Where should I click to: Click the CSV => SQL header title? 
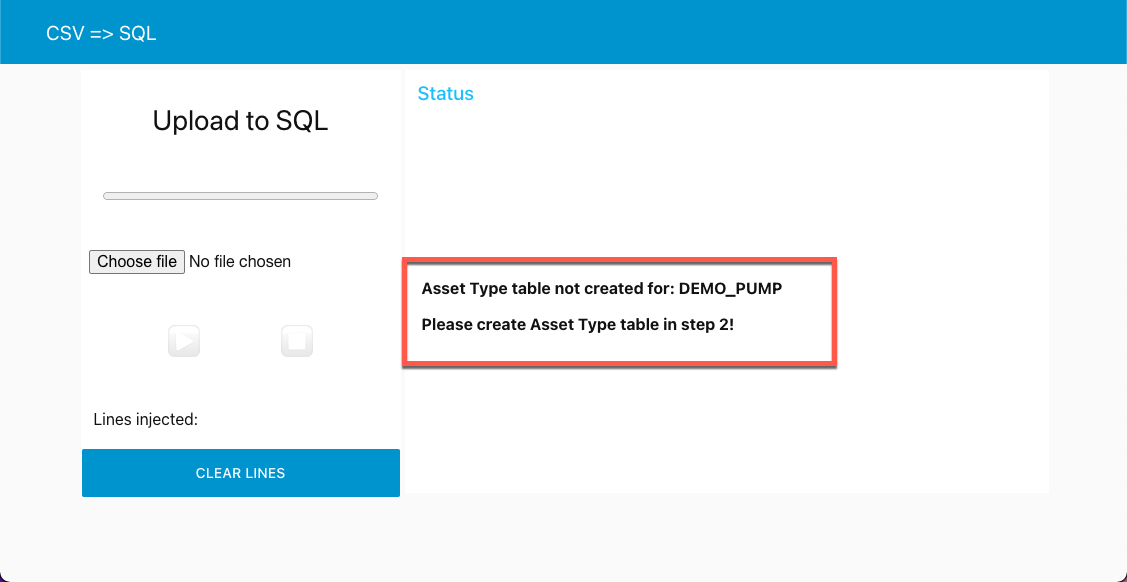tap(101, 33)
